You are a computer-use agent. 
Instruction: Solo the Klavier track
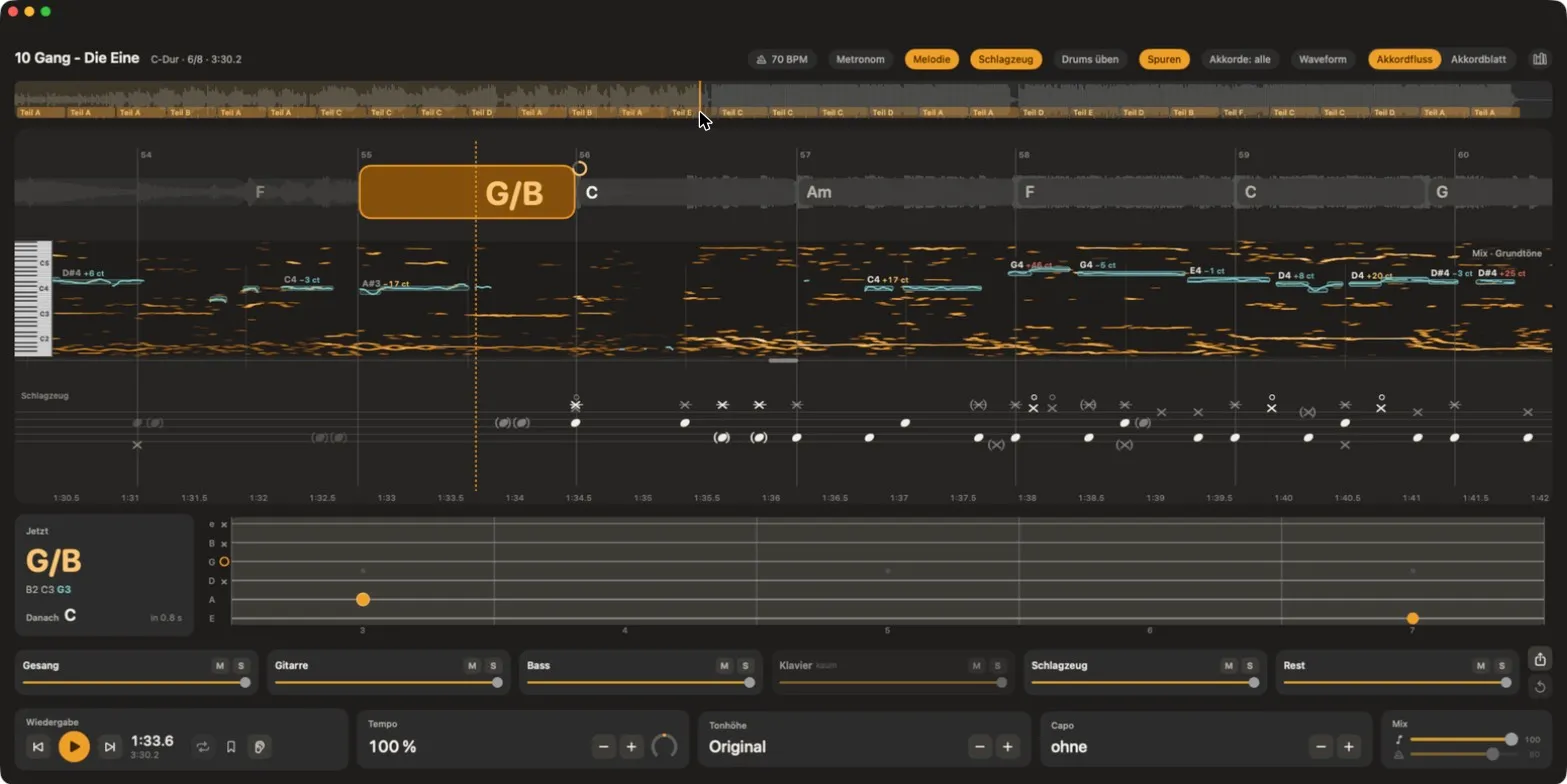pos(996,665)
